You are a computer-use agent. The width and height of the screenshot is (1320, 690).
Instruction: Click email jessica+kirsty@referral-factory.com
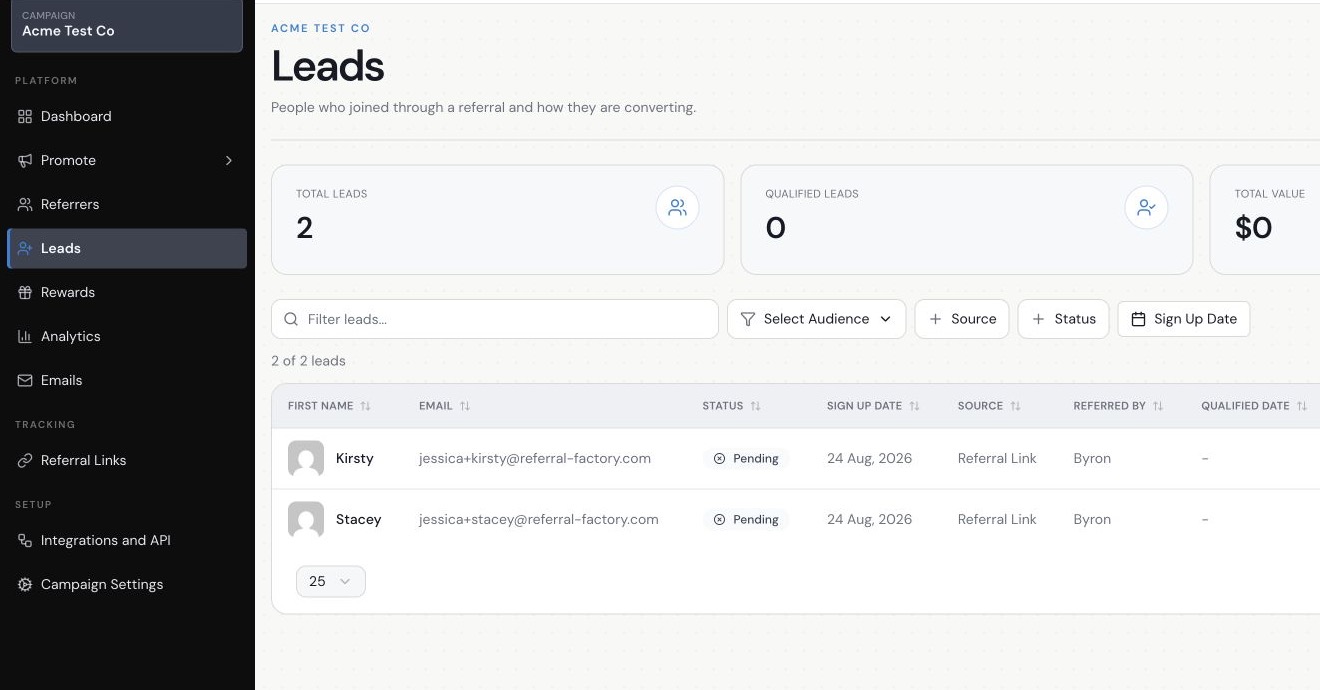[x=535, y=458]
